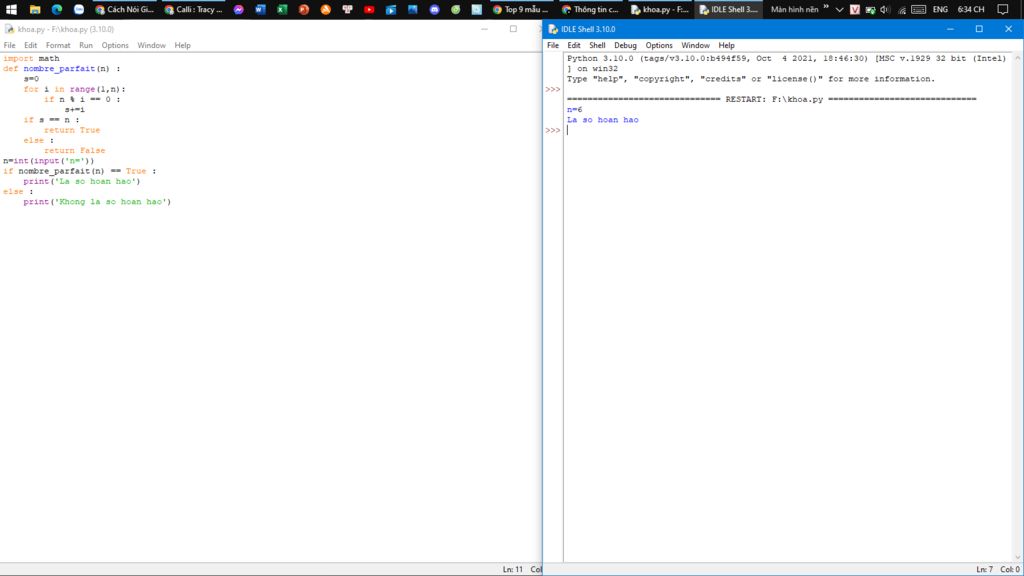Open Edit menu in IDLE Shell window
This screenshot has height=576, width=1024.
573,45
